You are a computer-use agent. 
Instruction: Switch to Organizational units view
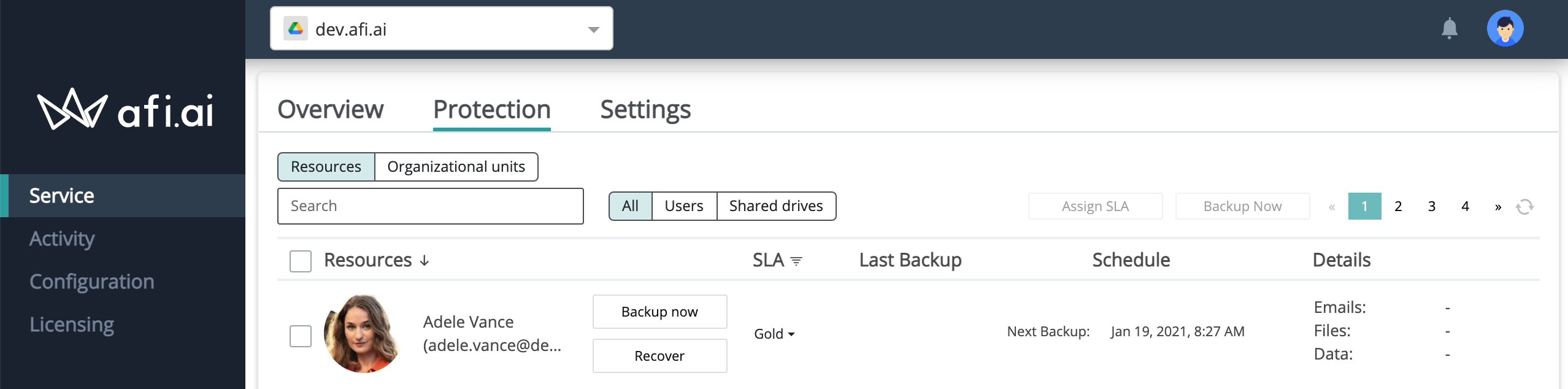pyautogui.click(x=456, y=167)
